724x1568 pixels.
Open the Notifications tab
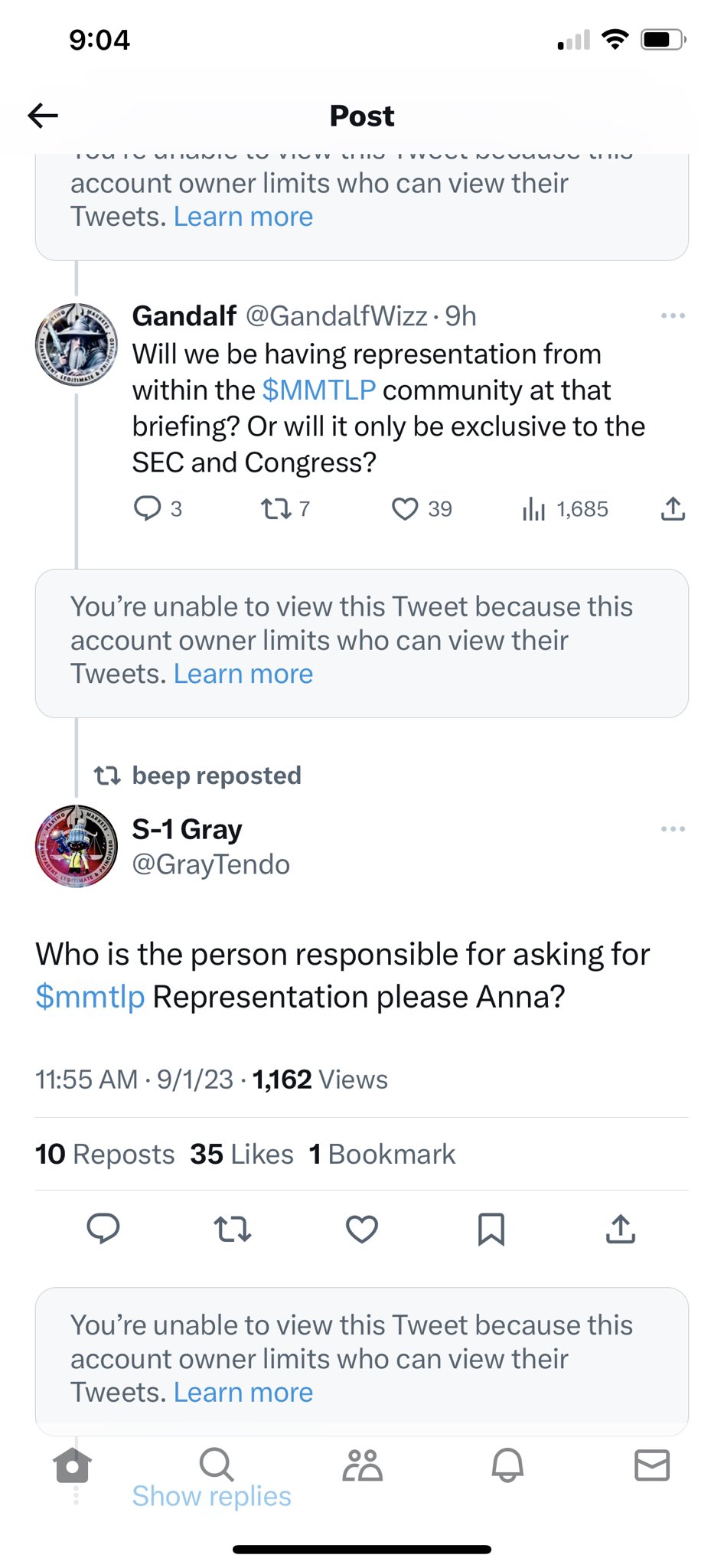coord(507,1465)
